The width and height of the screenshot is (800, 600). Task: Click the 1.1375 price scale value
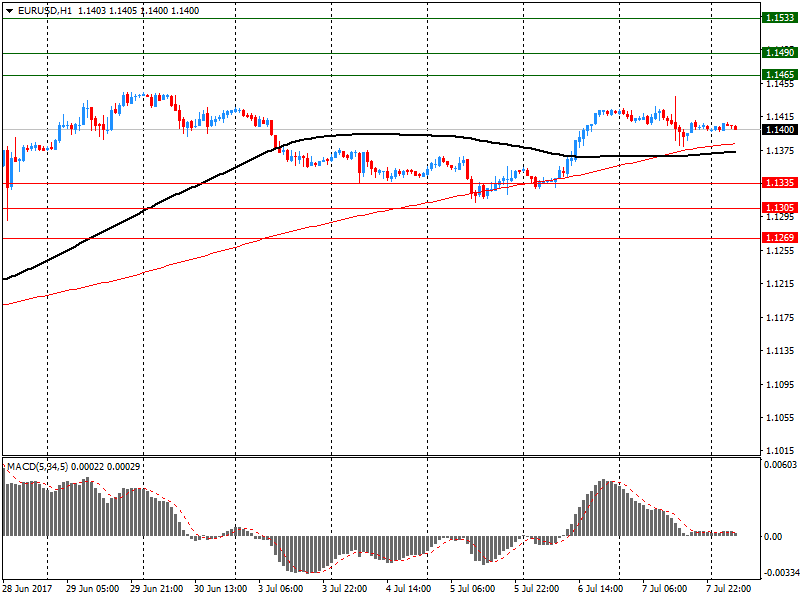pyautogui.click(x=780, y=151)
